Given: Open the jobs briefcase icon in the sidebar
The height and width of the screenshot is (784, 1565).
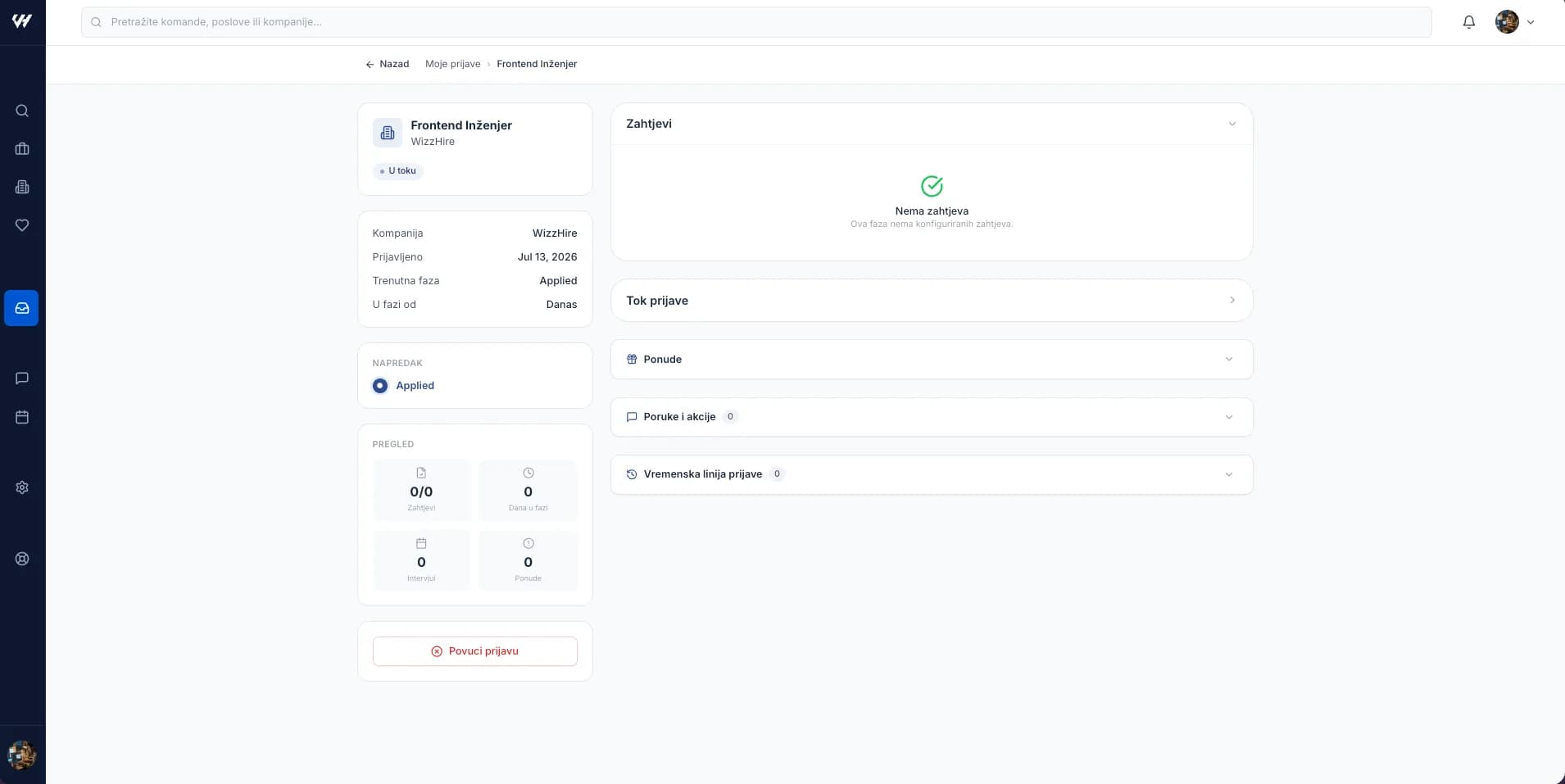Looking at the screenshot, I should (22, 149).
